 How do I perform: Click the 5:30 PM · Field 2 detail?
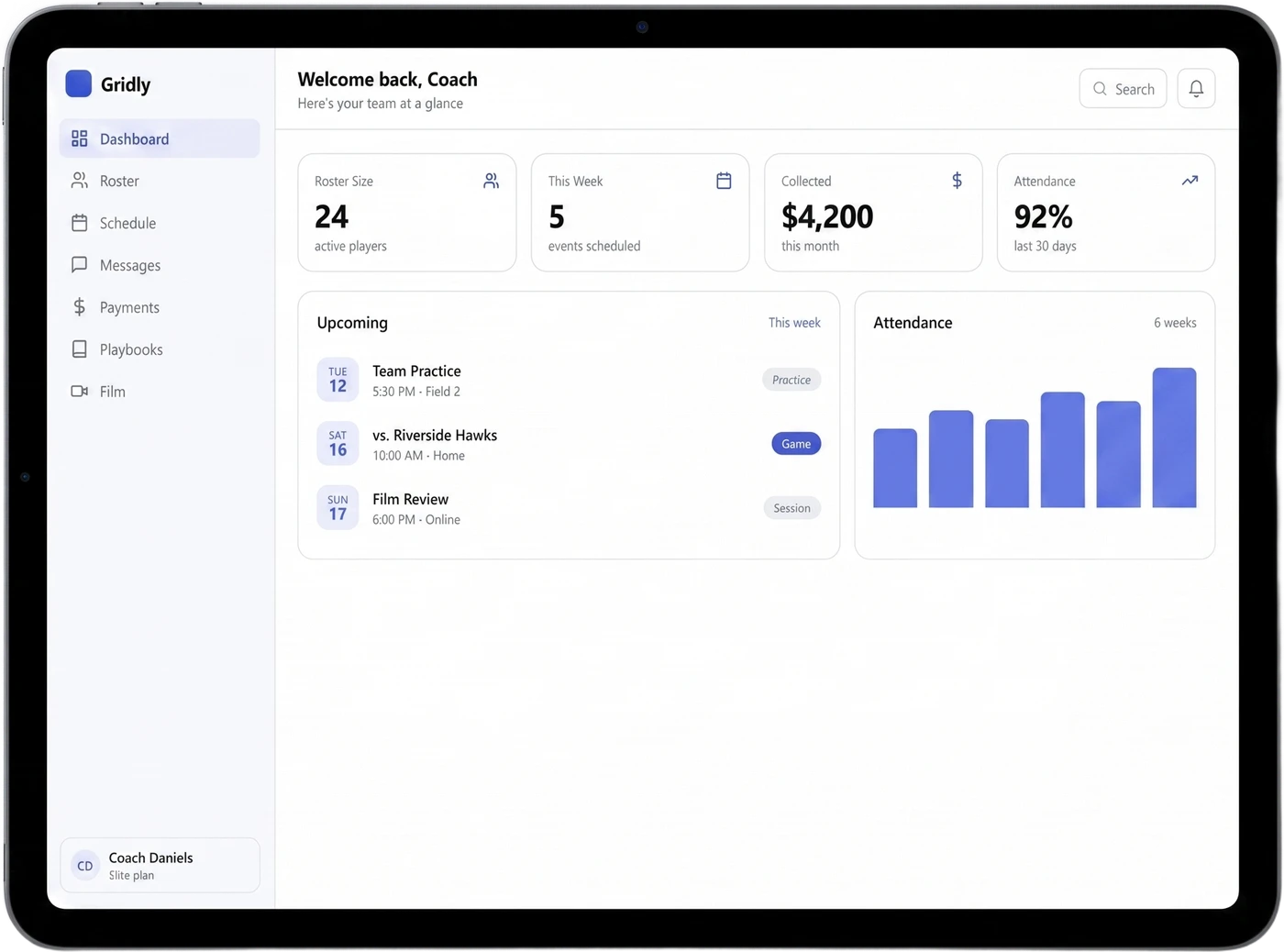point(416,392)
